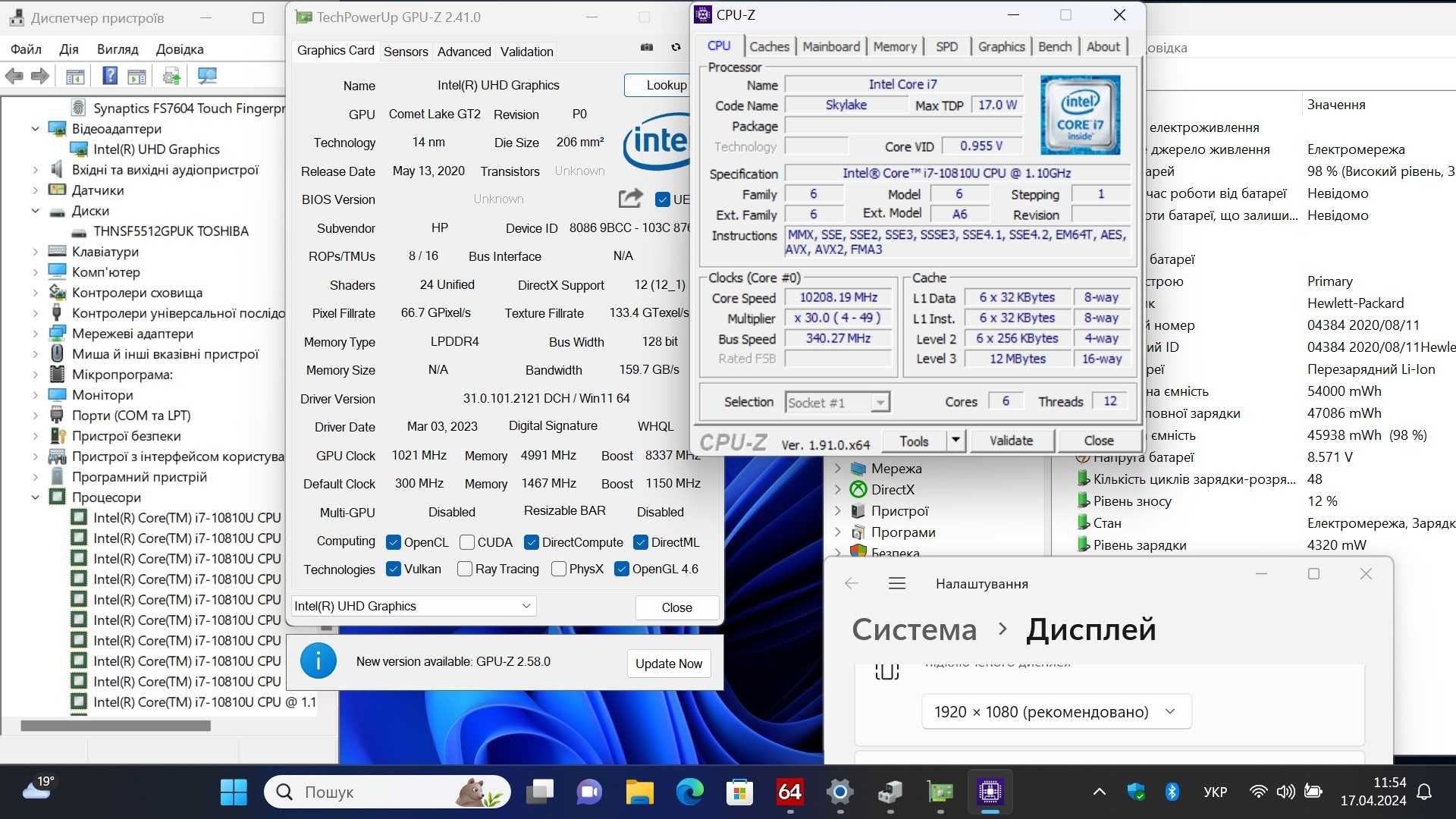This screenshot has width=1456, height=819.
Task: Click the Windows Security shield tray icon
Action: point(1136,792)
